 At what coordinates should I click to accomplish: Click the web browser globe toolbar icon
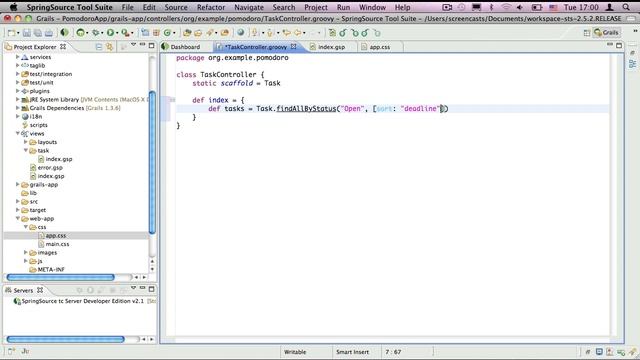[240, 33]
